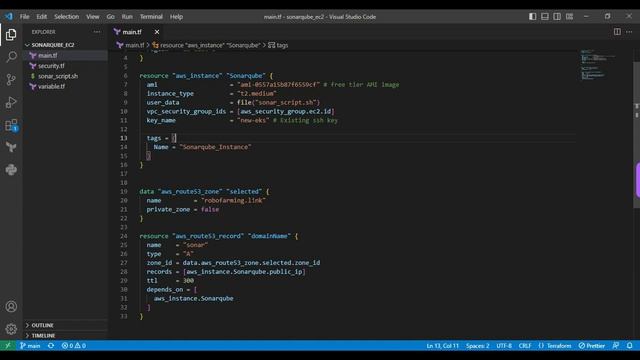Screen dimensions: 640x360
Task: Click the code minimap
Action: (x=598, y=65)
